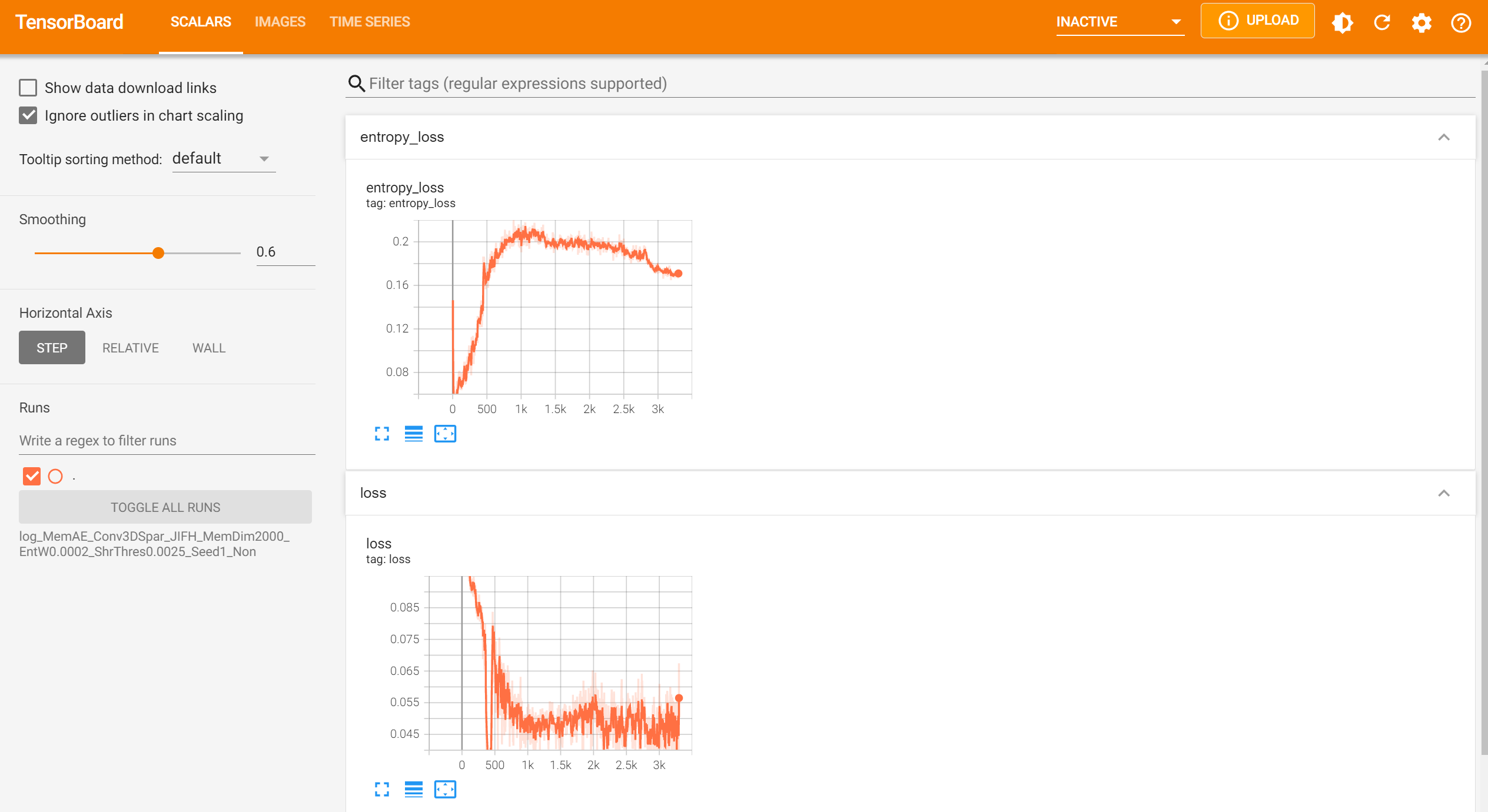Fit domain to data on loss chart
Viewport: 1488px width, 812px height.
click(445, 790)
